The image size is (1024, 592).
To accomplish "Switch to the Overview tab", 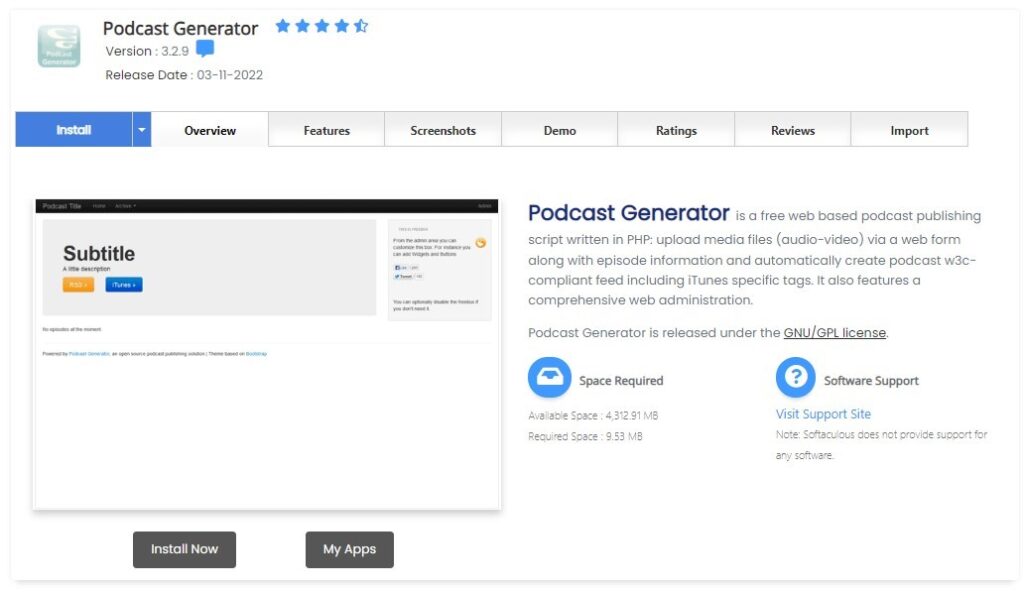I will [x=210, y=130].
